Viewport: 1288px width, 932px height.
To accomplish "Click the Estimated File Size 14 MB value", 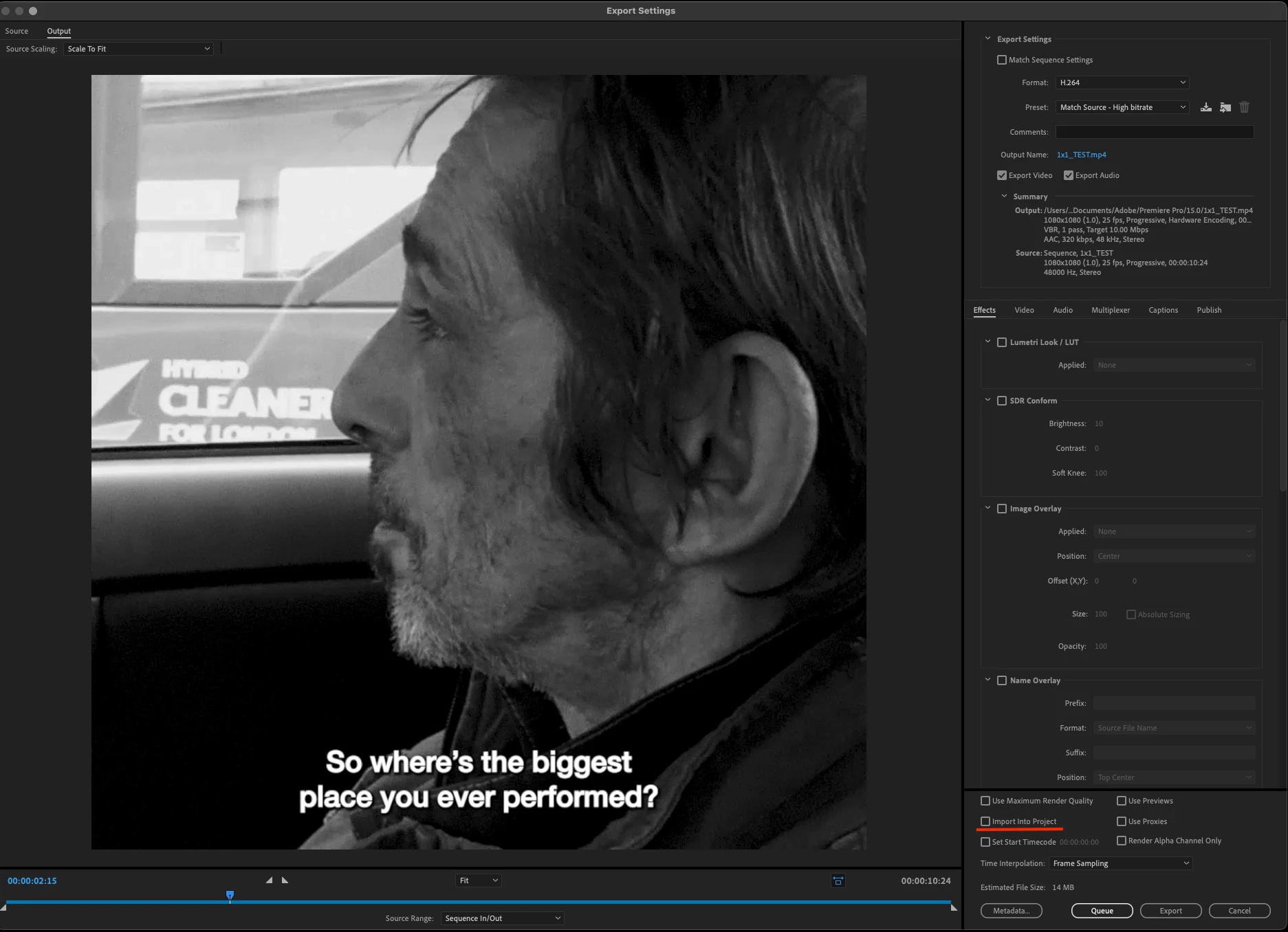I will pyautogui.click(x=1062, y=887).
